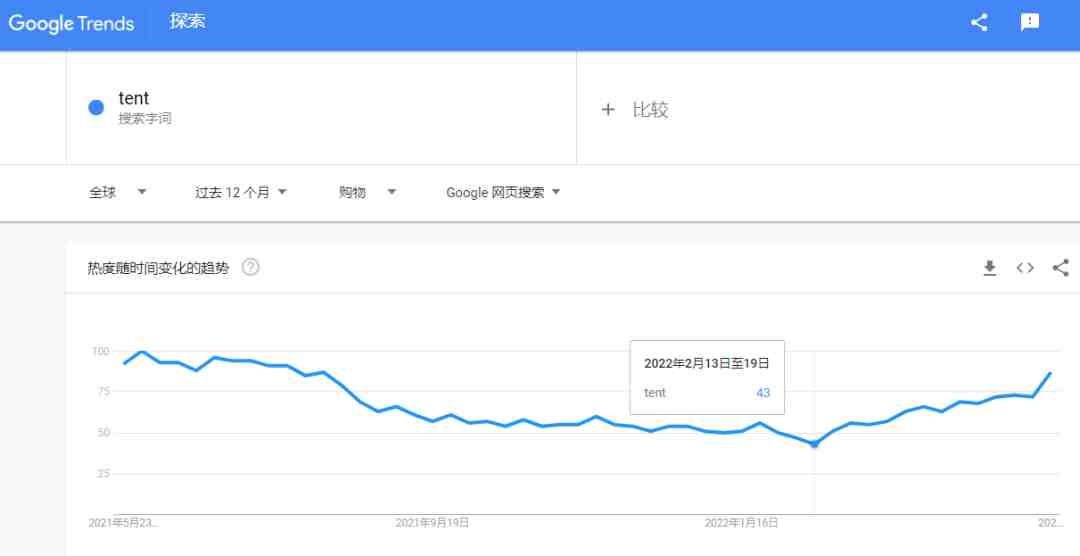Open the Google 网页搜索 search type dropdown
Viewport: 1080px width, 556px height.
tap(503, 192)
